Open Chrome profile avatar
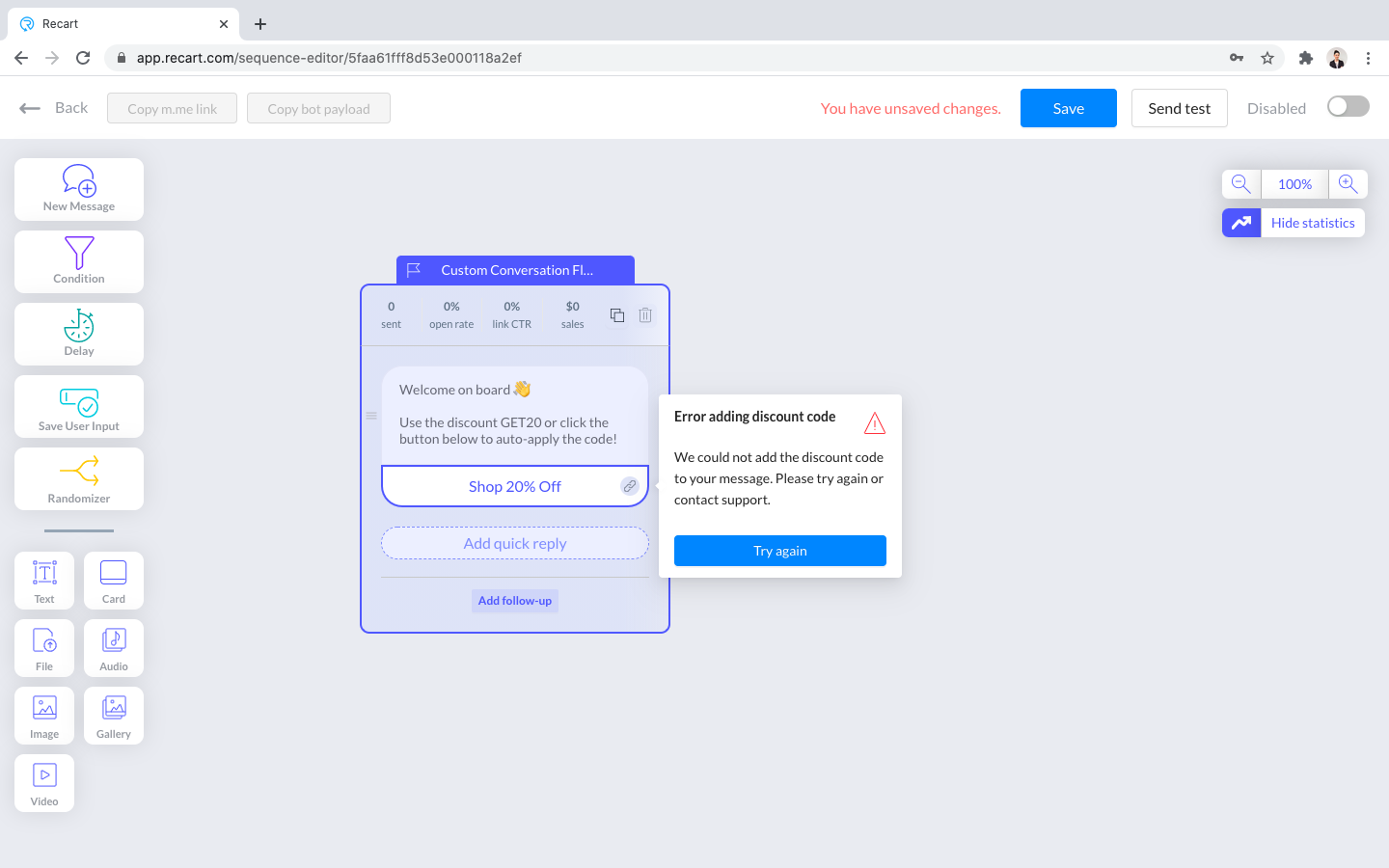 (x=1337, y=58)
